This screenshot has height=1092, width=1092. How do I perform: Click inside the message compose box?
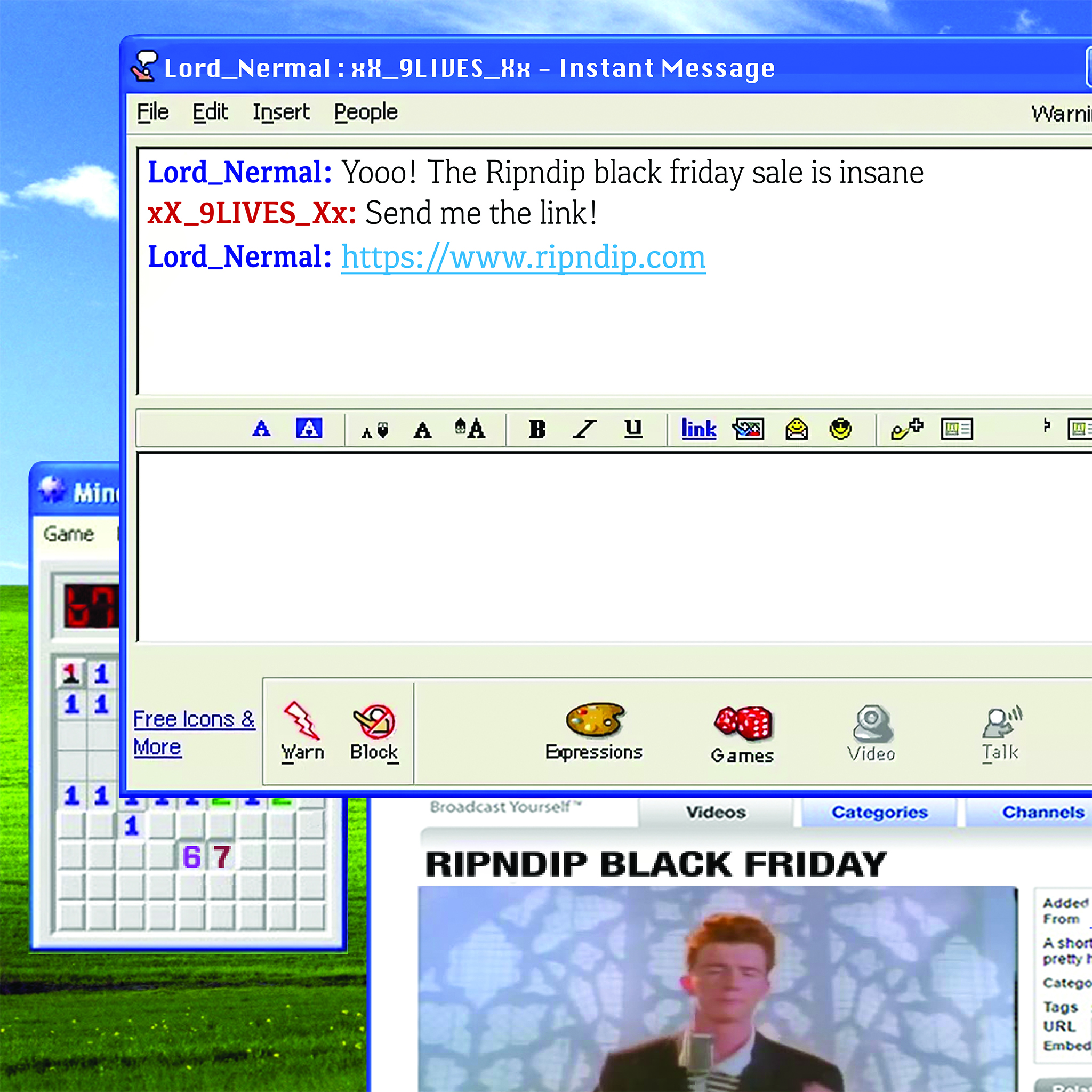click(614, 547)
